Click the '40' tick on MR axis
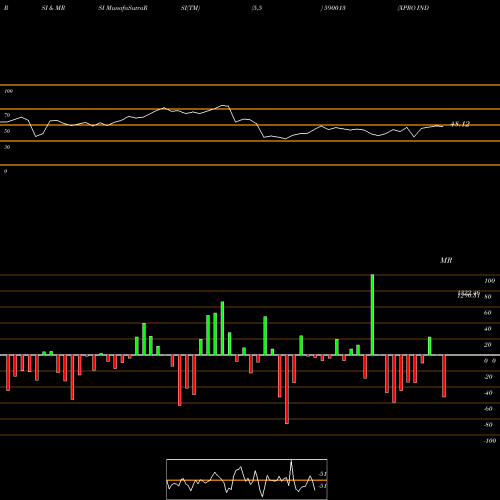The width and height of the screenshot is (500, 500). 488,329
